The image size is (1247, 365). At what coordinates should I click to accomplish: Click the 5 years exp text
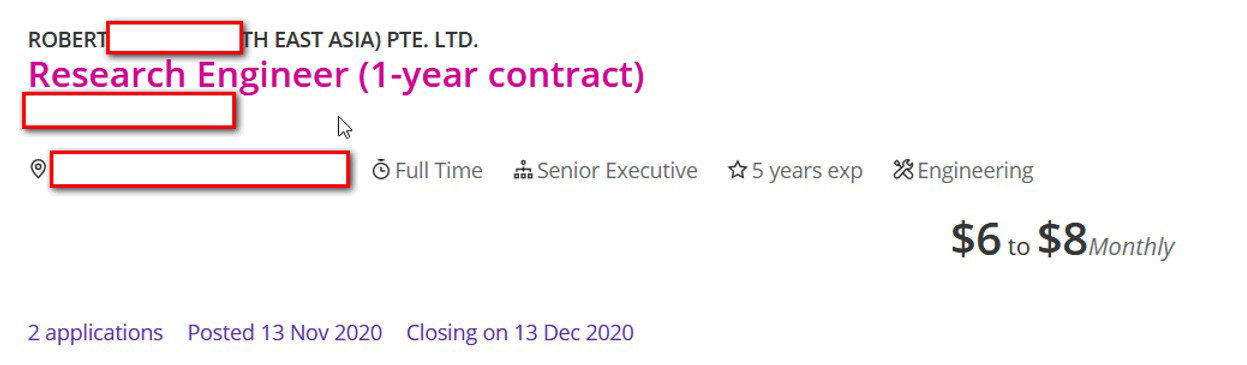point(807,171)
